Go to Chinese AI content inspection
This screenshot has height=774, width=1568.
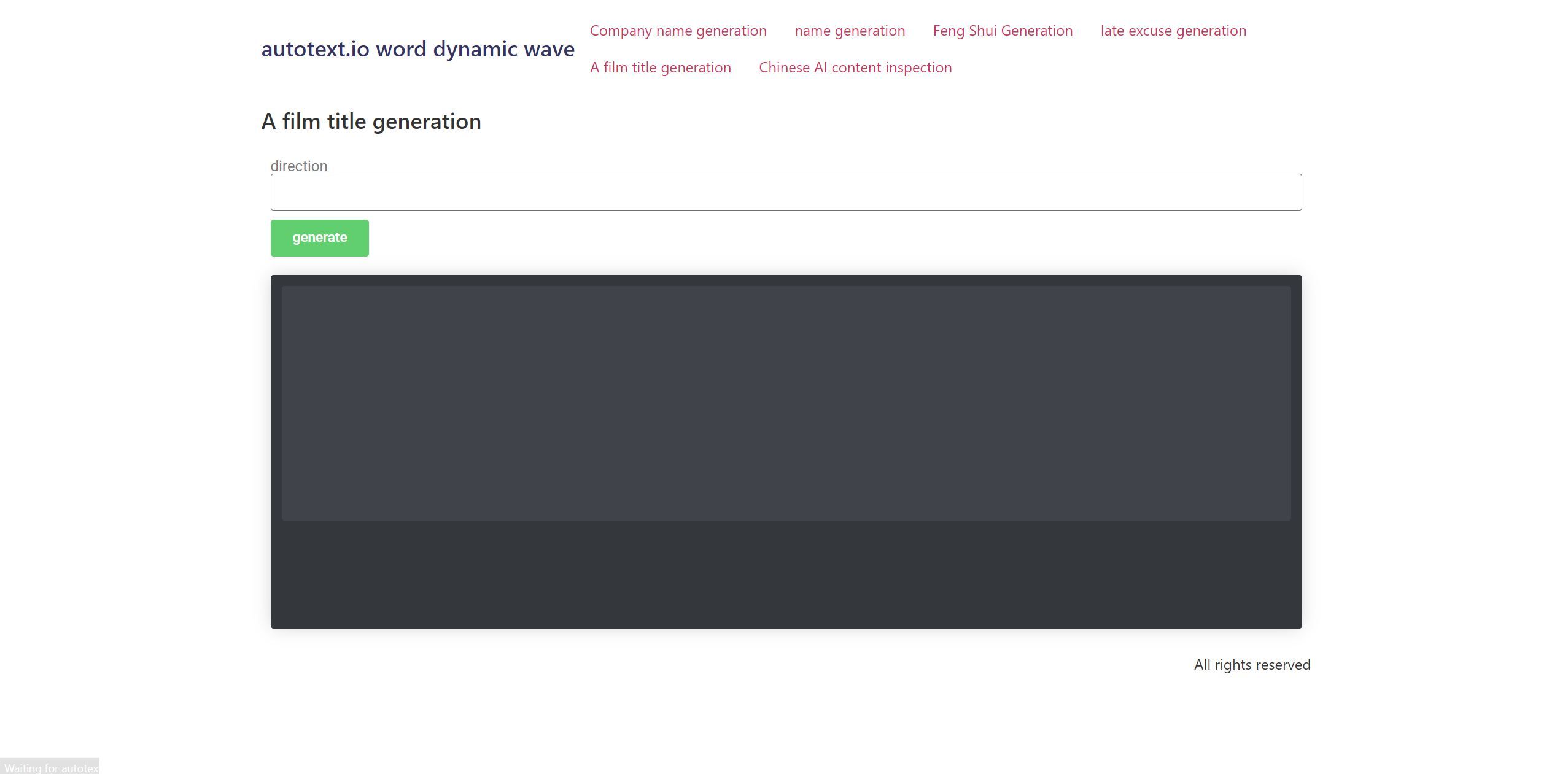[x=855, y=68]
